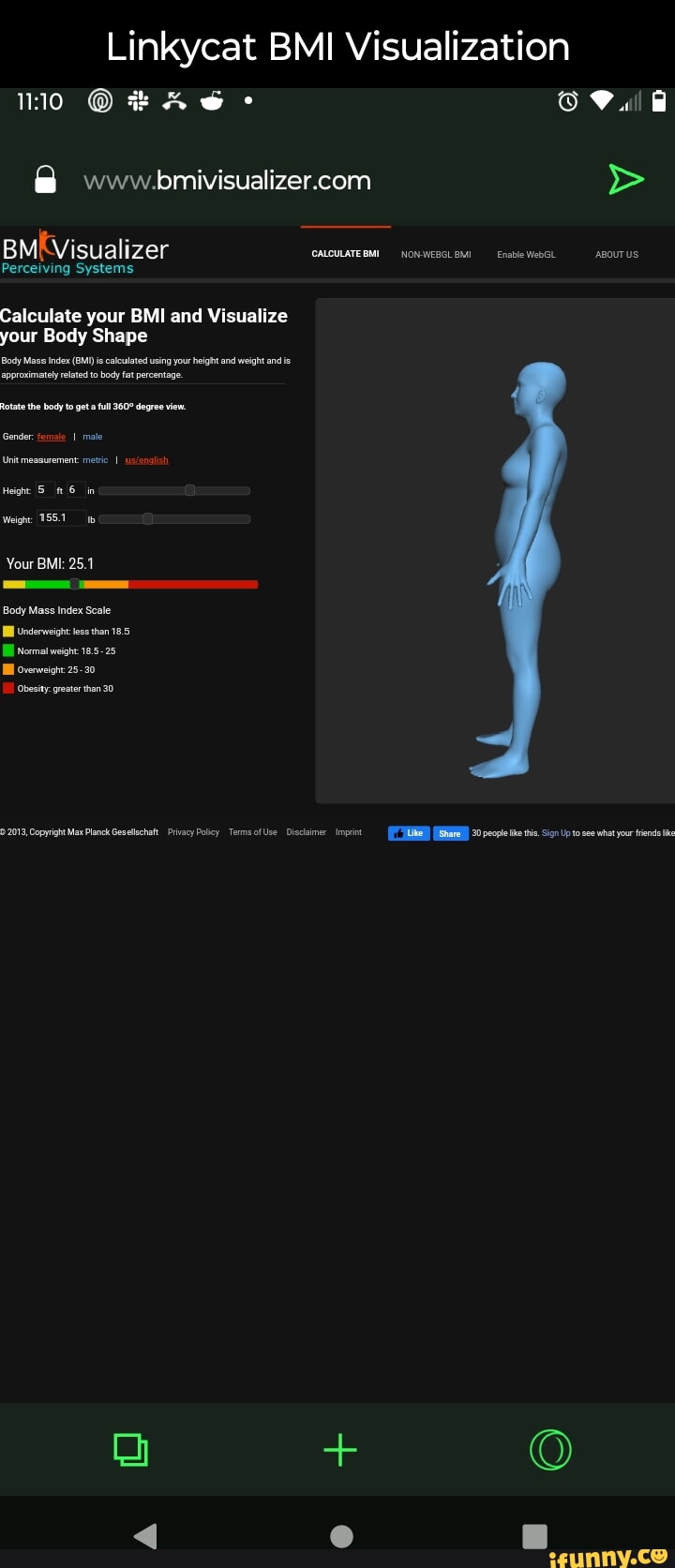
Task: Open the Disclaimer link
Action: pyautogui.click(x=307, y=832)
